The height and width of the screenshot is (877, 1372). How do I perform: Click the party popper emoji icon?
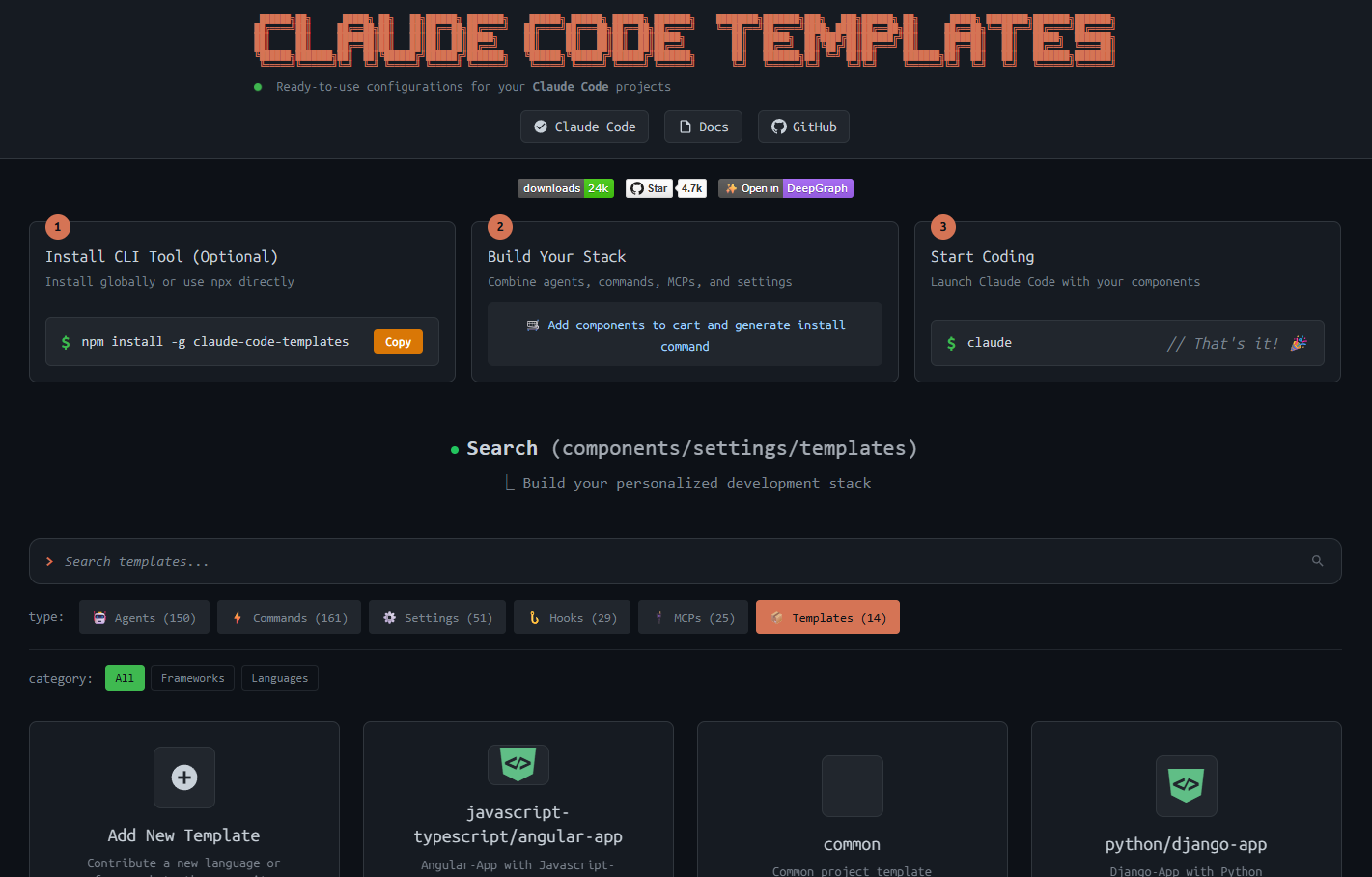tap(1299, 343)
